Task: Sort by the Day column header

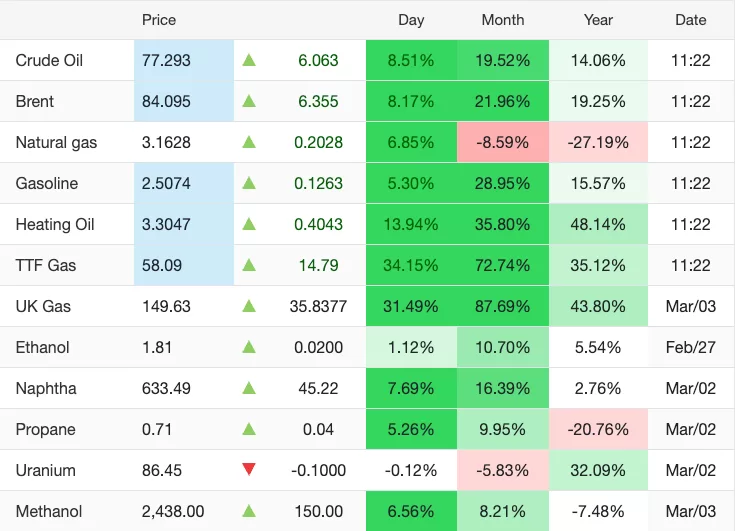Action: tap(411, 20)
